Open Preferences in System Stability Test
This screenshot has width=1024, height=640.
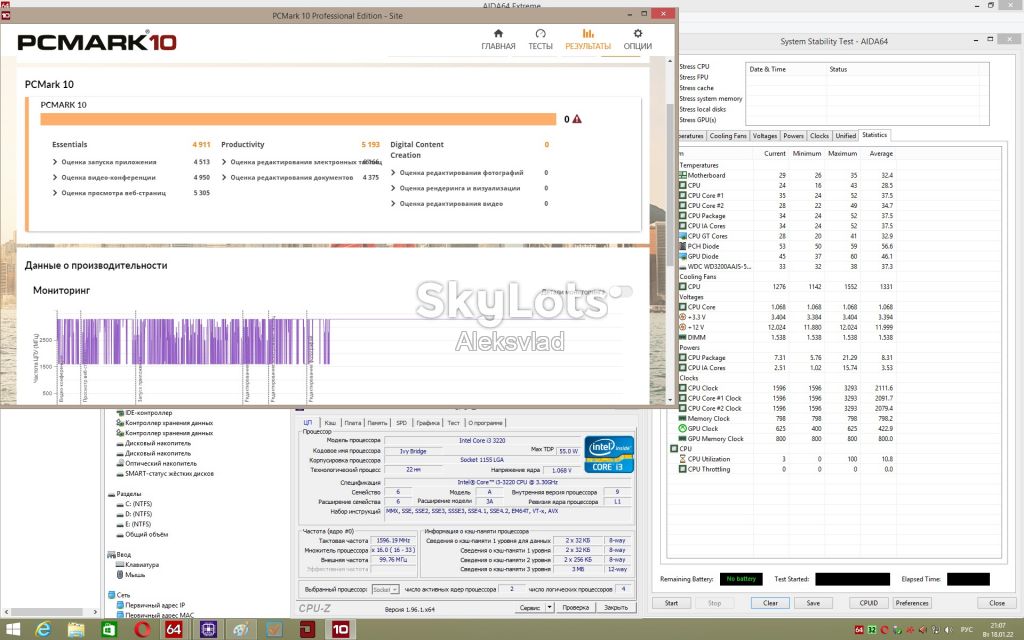(x=912, y=603)
